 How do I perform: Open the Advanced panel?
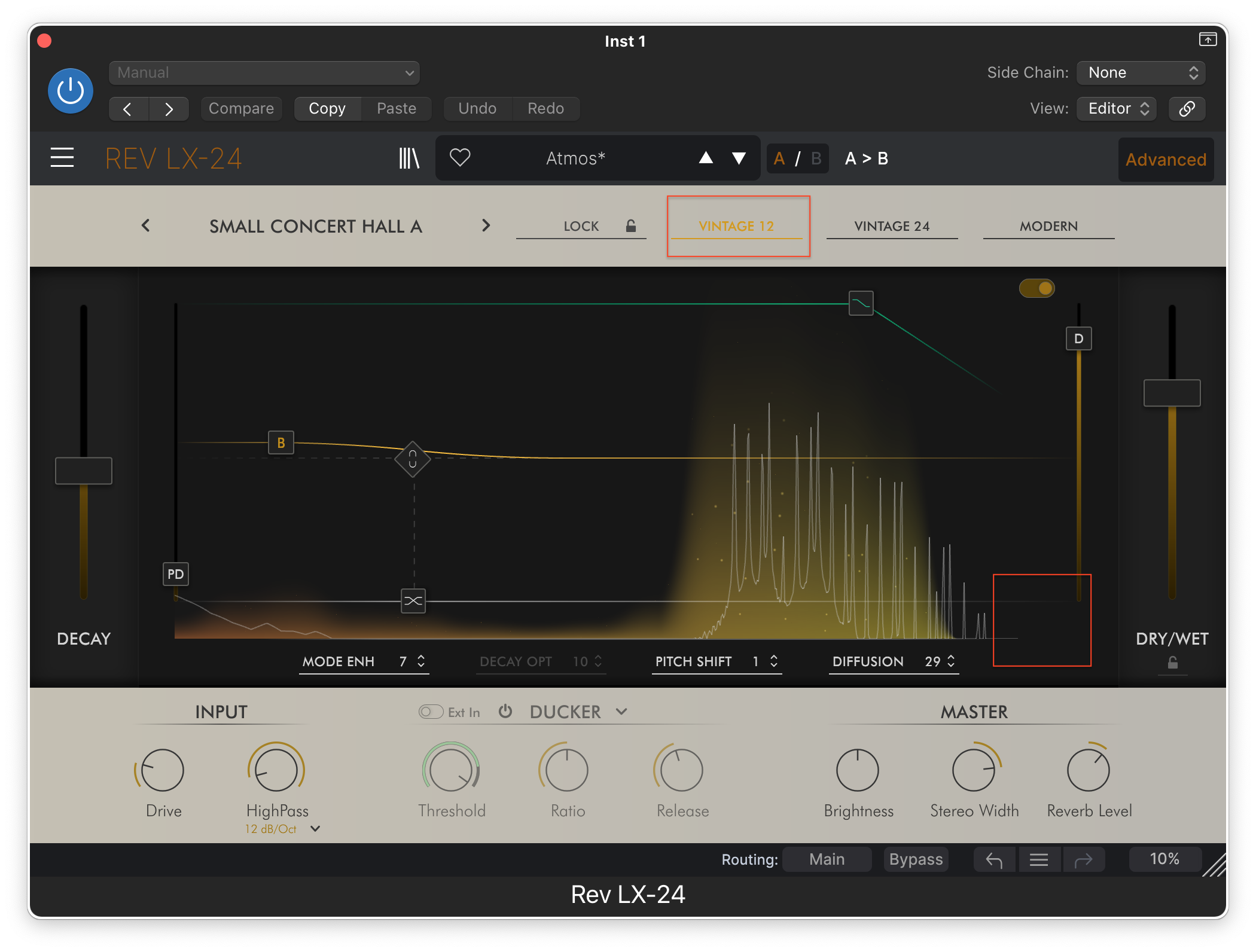tap(1166, 160)
